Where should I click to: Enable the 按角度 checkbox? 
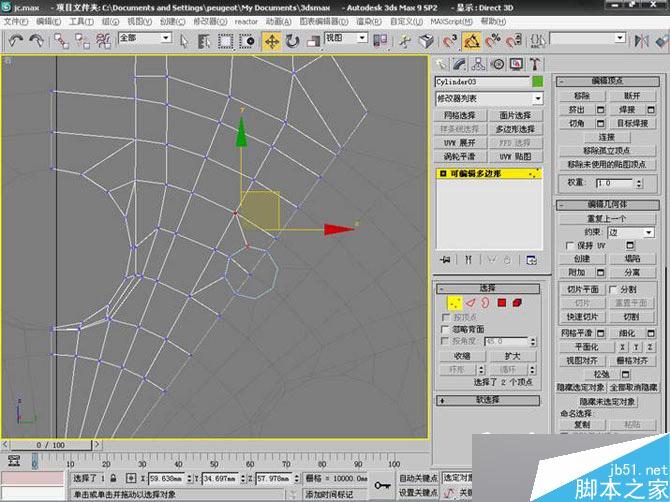(x=446, y=341)
